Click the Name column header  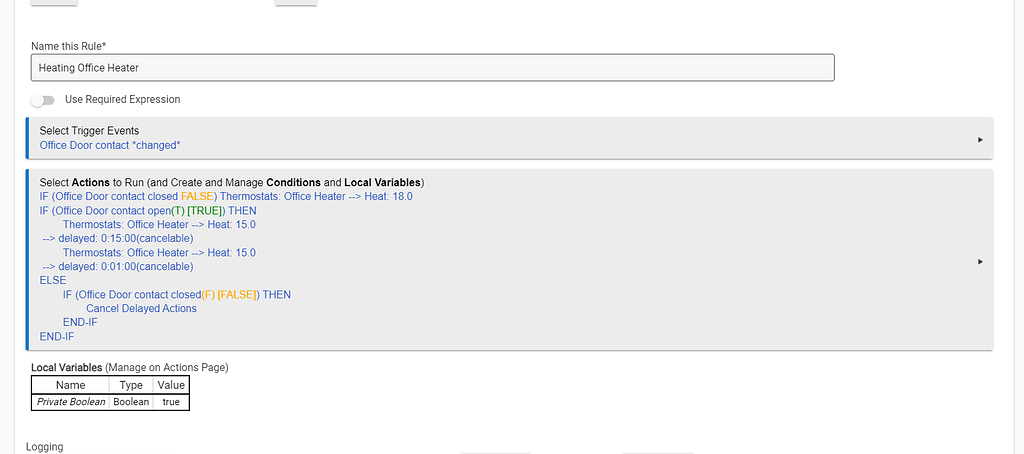70,385
